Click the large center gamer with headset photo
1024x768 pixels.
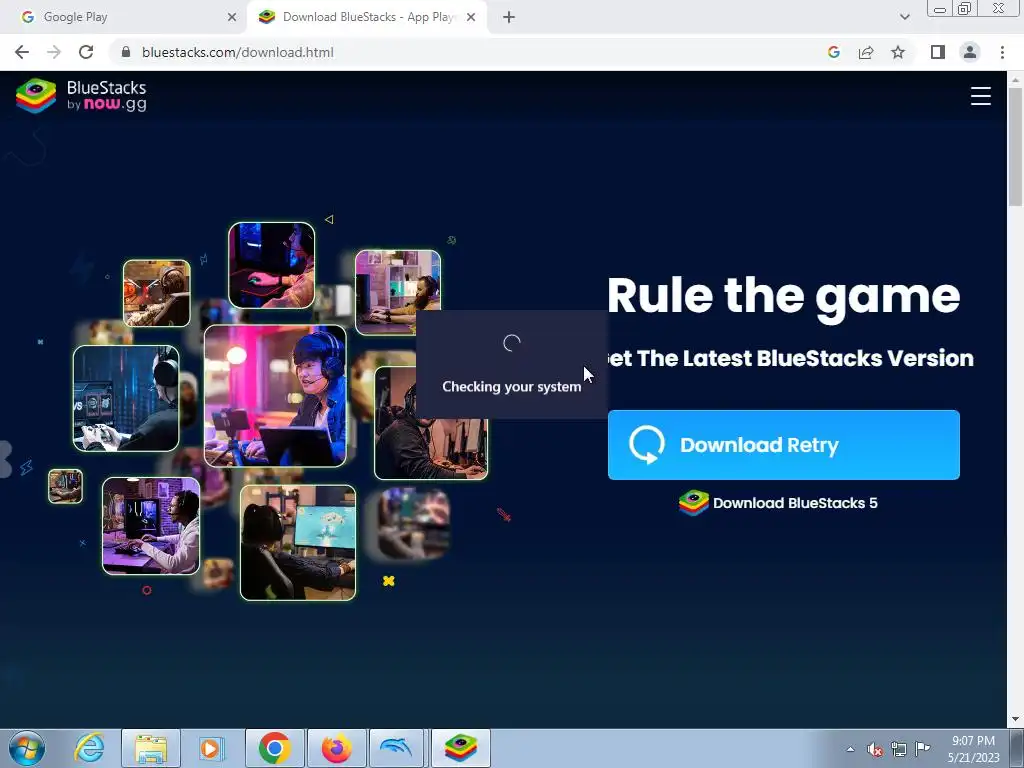(x=275, y=396)
